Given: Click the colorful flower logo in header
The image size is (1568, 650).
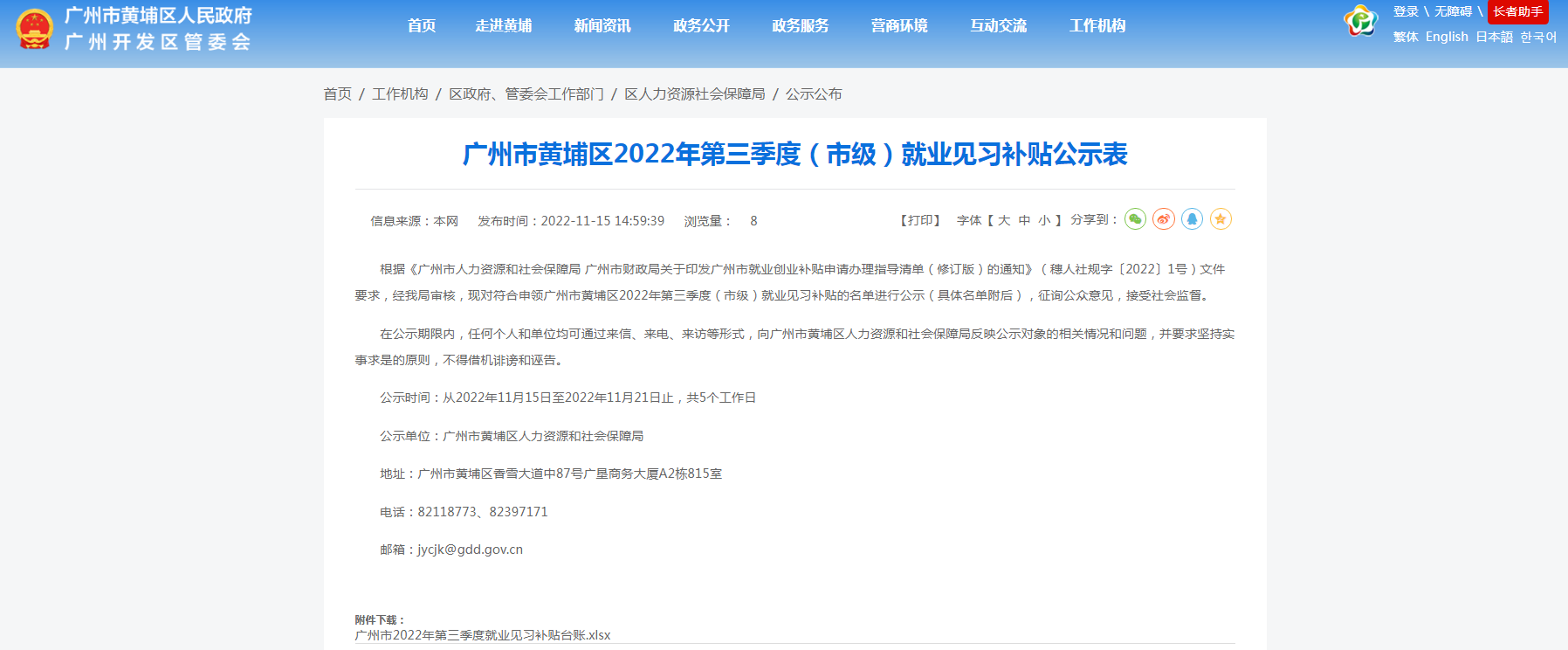Looking at the screenshot, I should (1361, 20).
